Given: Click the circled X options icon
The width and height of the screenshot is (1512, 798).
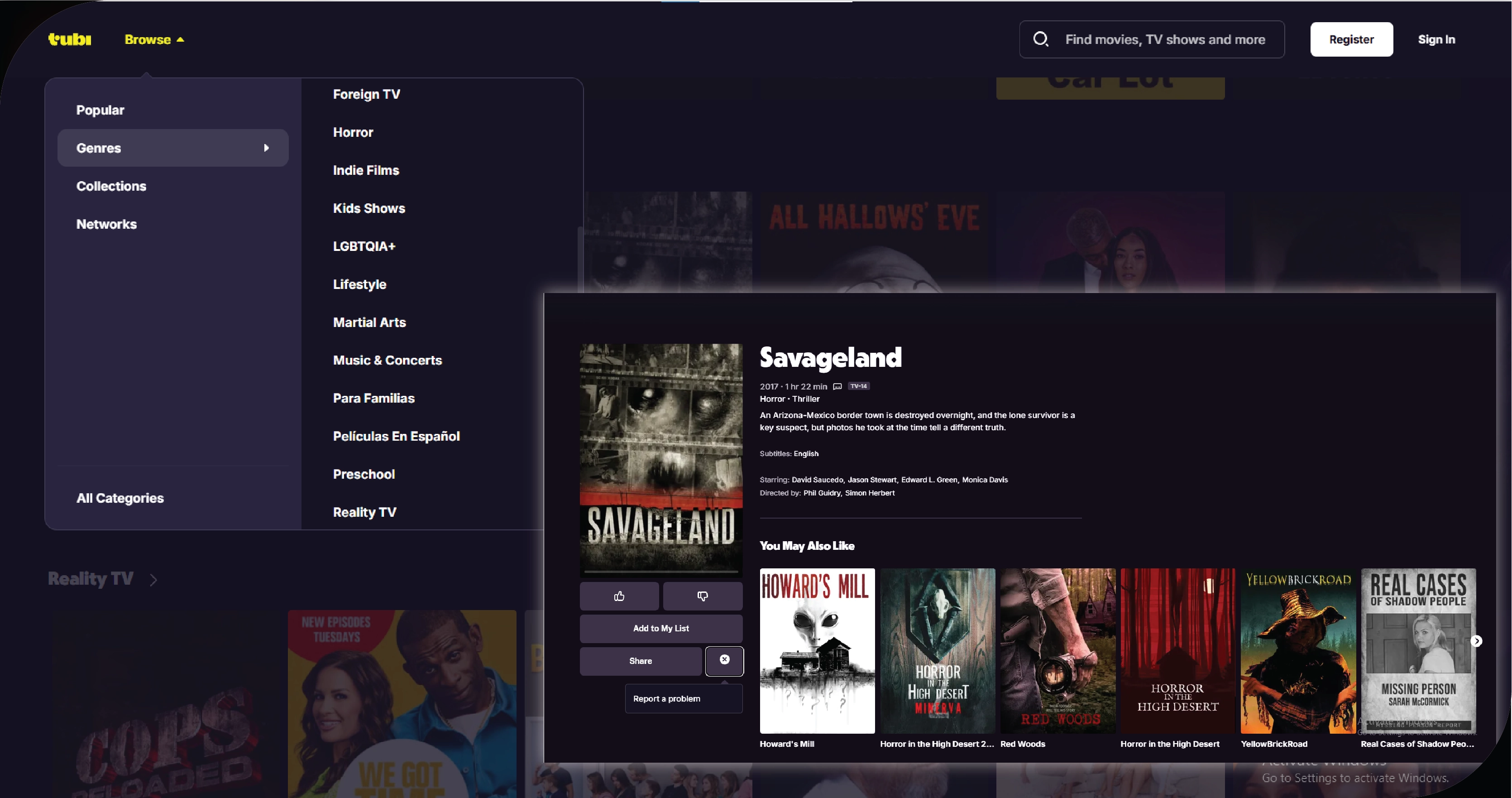Looking at the screenshot, I should tap(724, 660).
